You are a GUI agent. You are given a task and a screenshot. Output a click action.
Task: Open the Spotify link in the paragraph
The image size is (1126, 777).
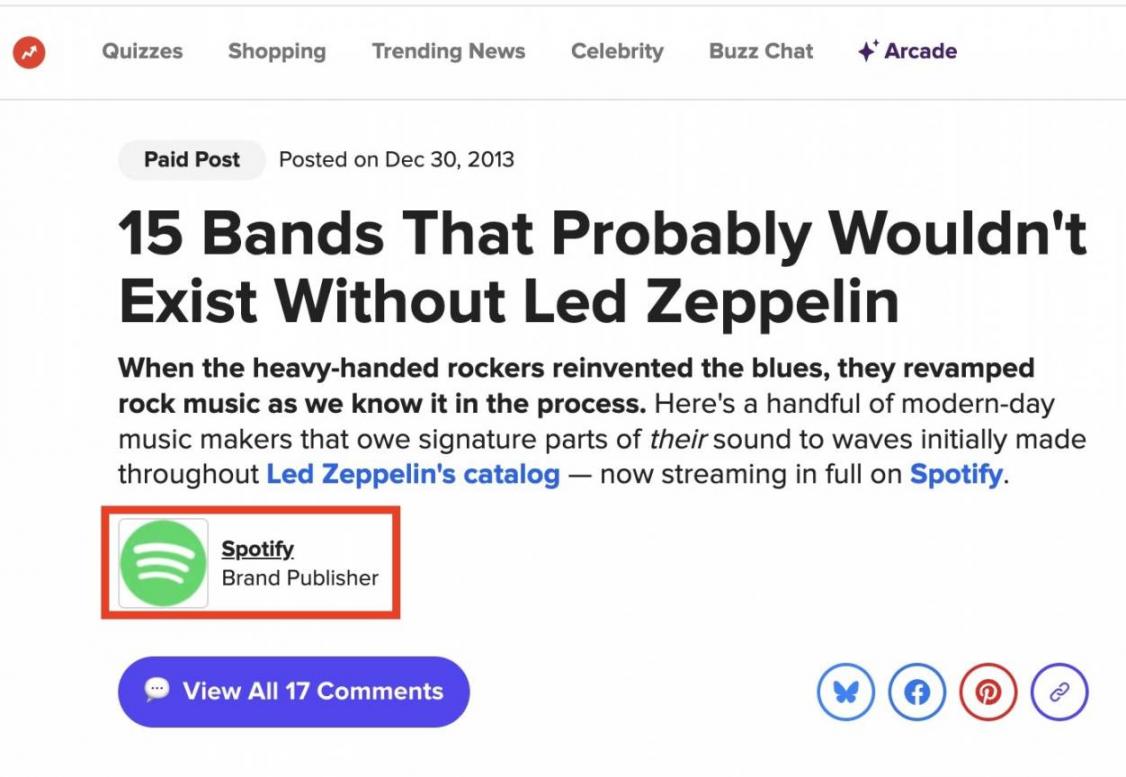(x=955, y=474)
